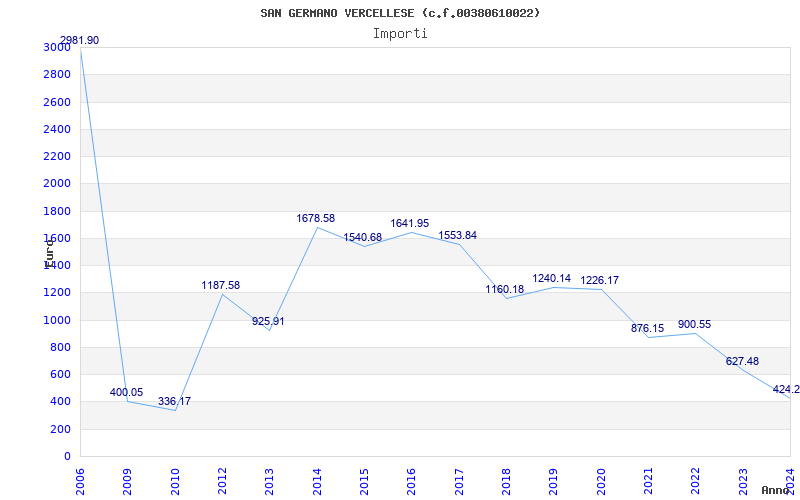Click the 2018 year axis label
This screenshot has width=800, height=500.
[x=506, y=482]
